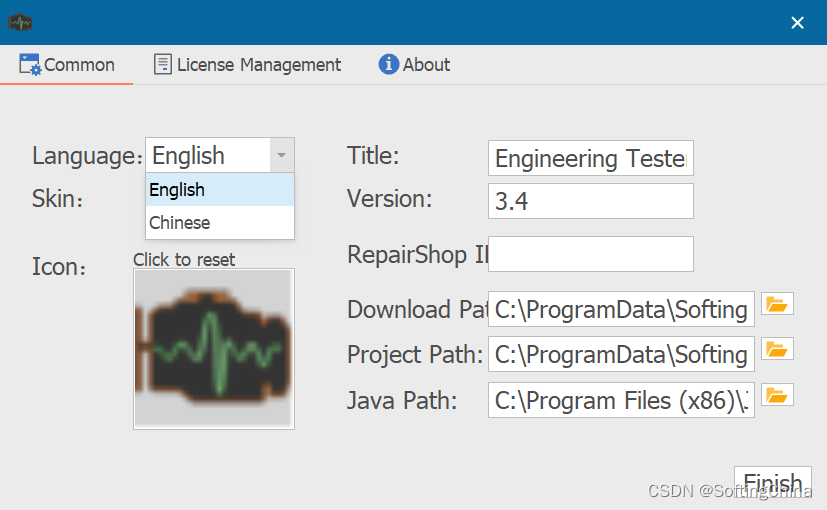The image size is (827, 510).
Task: Click the Java Path text field
Action: (621, 400)
